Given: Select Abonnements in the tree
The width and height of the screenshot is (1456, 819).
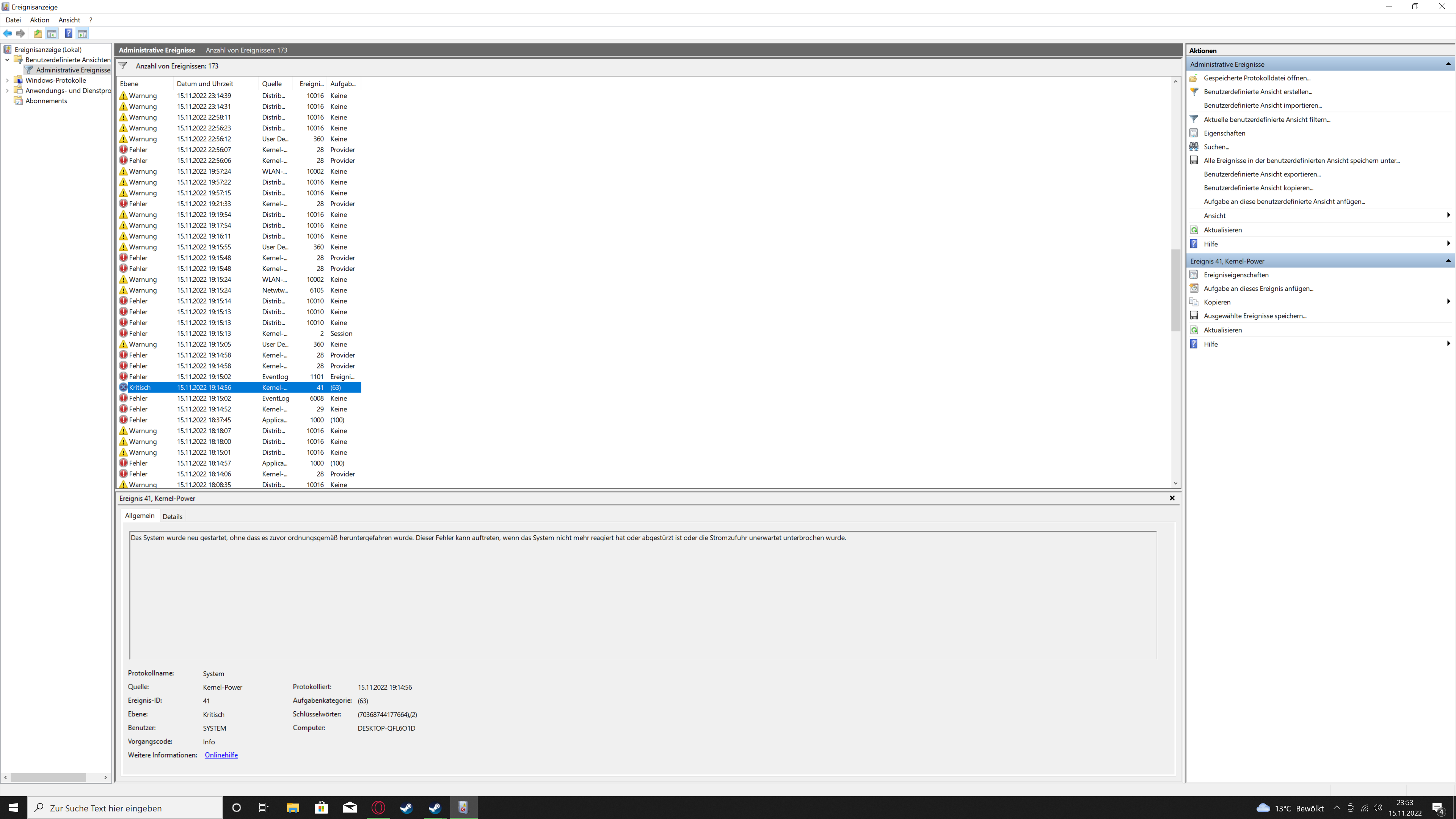Looking at the screenshot, I should [46, 100].
